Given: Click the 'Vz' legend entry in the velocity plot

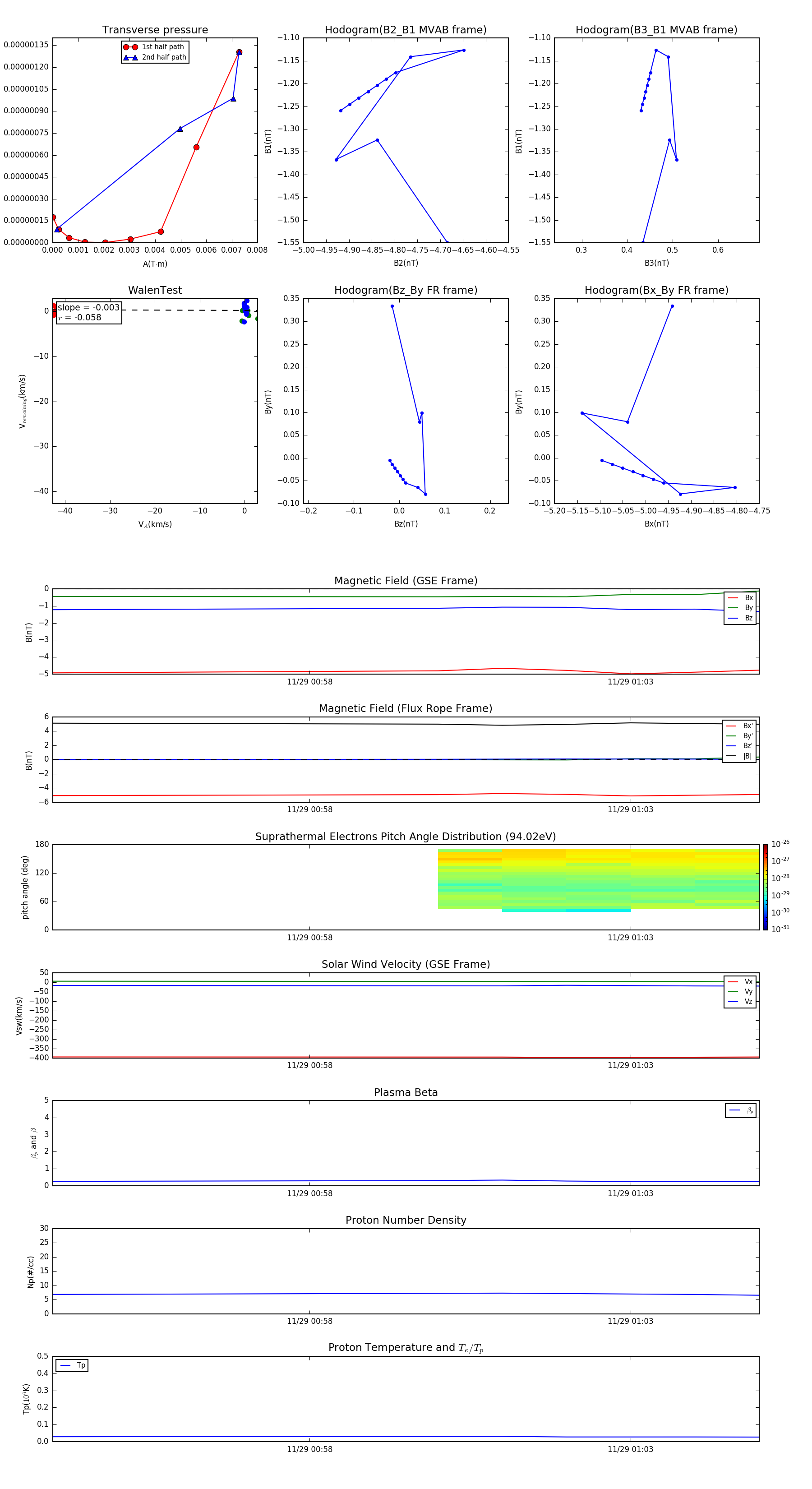Looking at the screenshot, I should (740, 1002).
